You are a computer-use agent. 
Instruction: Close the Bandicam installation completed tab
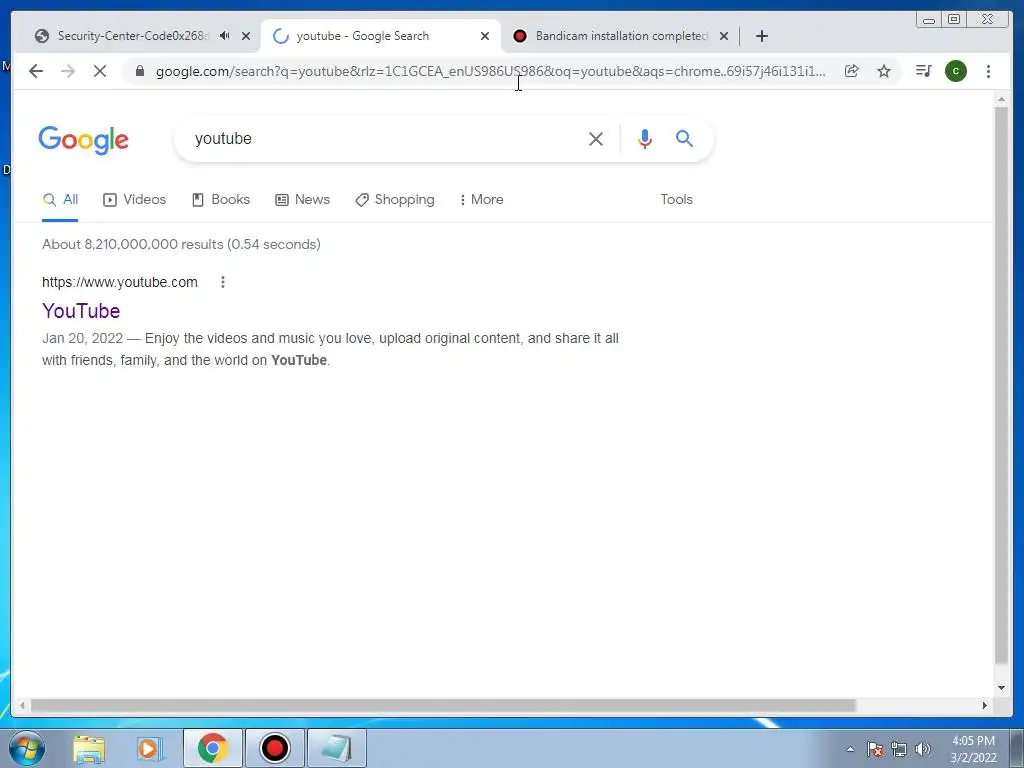pos(724,36)
